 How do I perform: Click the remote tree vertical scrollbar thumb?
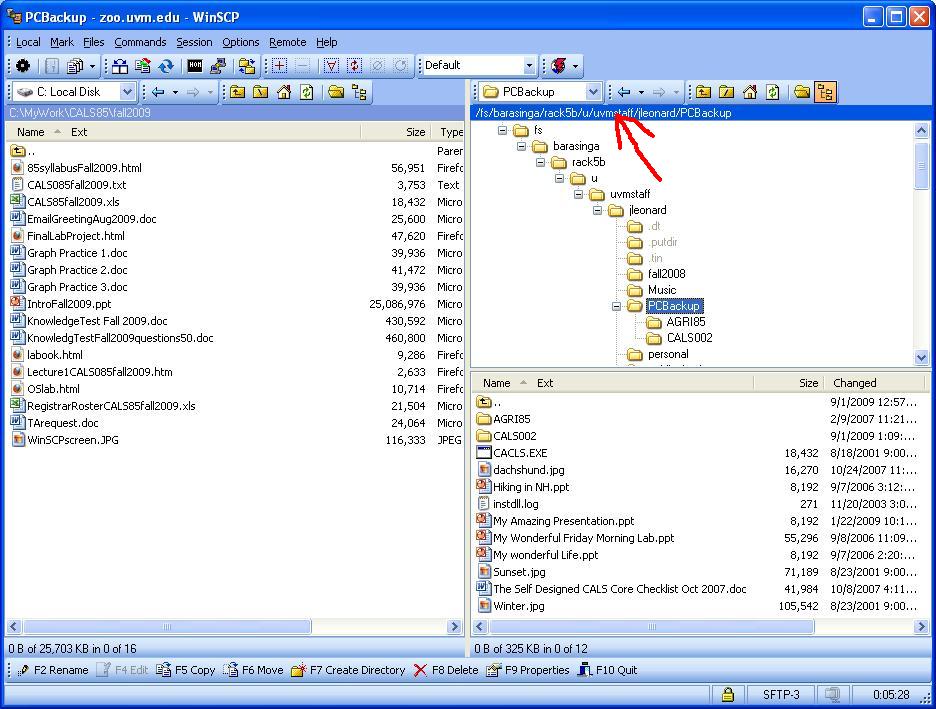(x=921, y=166)
